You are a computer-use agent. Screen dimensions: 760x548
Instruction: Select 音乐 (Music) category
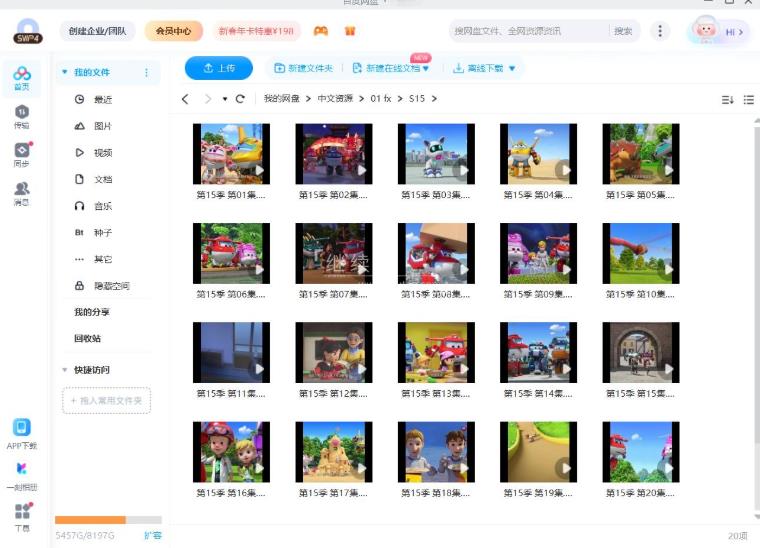tap(103, 206)
